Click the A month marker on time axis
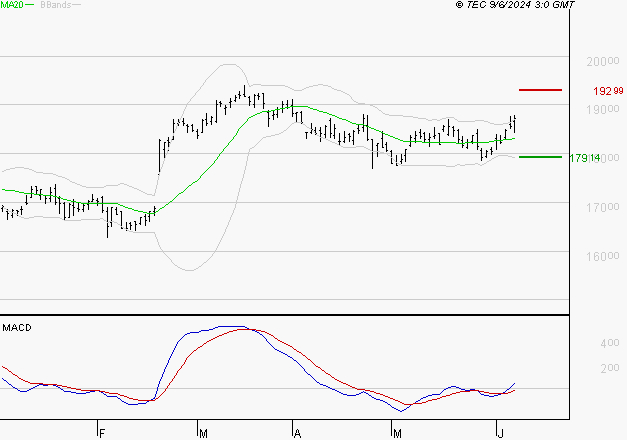The width and height of the screenshot is (627, 440). [x=297, y=434]
